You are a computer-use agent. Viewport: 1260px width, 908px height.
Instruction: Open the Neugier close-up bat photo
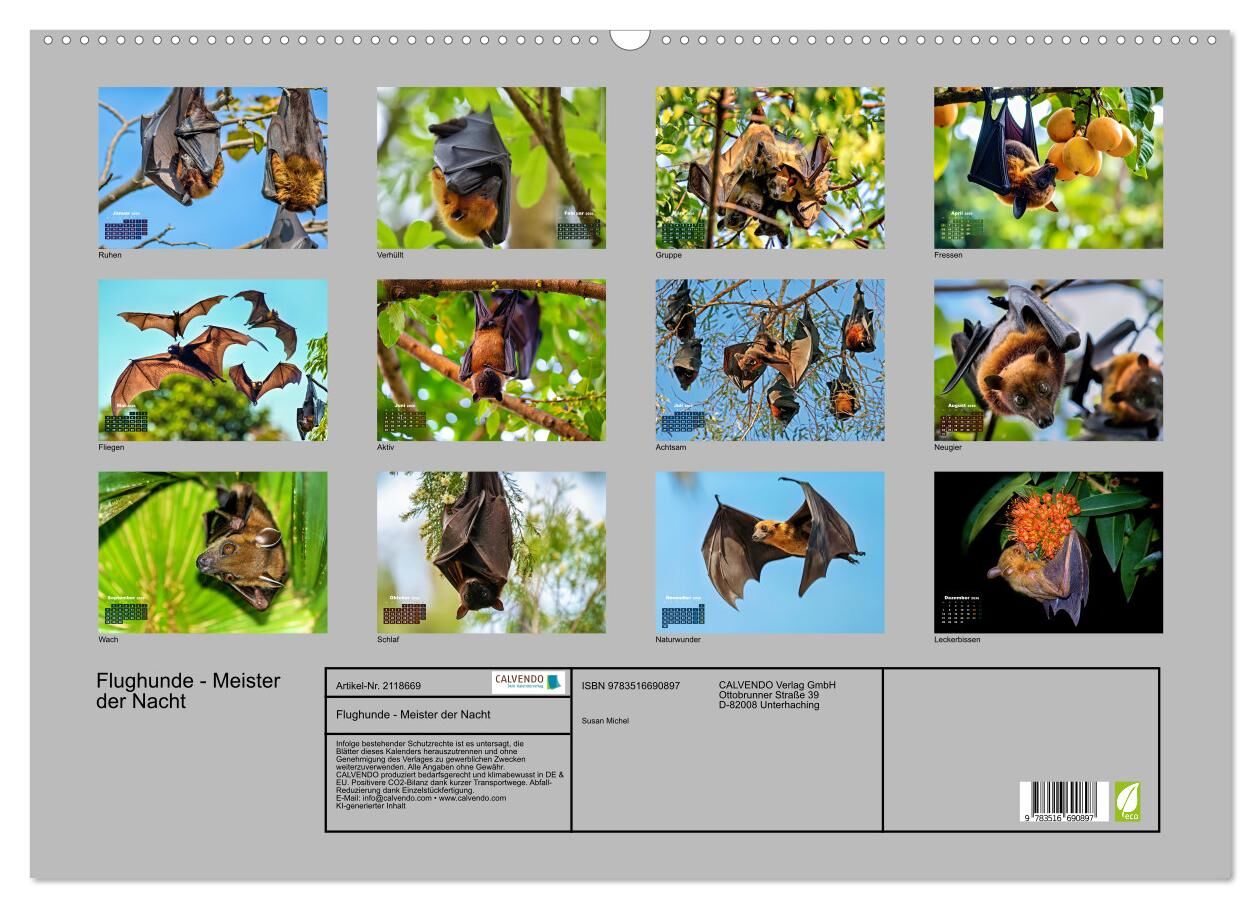click(x=1048, y=359)
